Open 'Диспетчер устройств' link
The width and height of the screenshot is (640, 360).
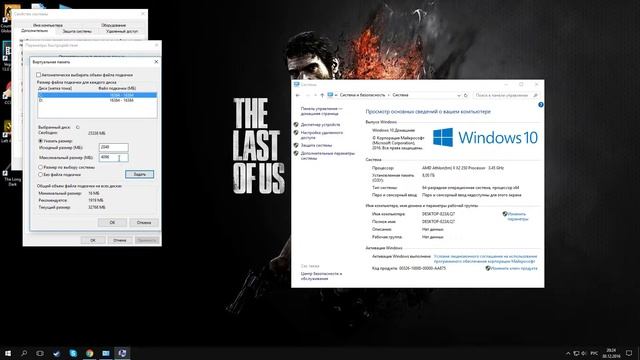coord(320,124)
